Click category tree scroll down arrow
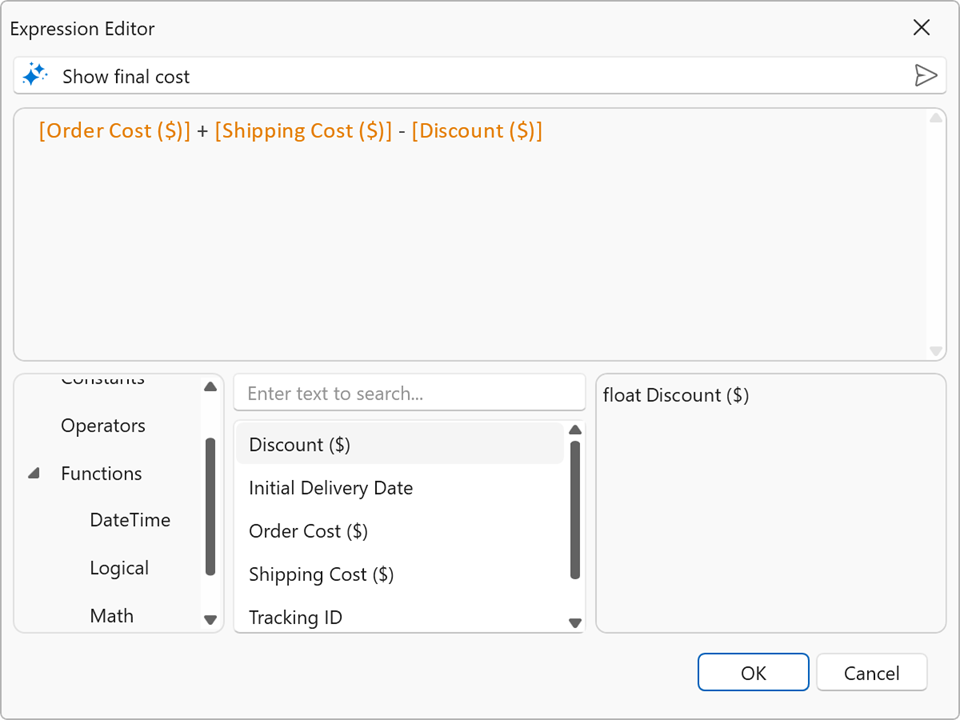The width and height of the screenshot is (960, 720). [211, 620]
